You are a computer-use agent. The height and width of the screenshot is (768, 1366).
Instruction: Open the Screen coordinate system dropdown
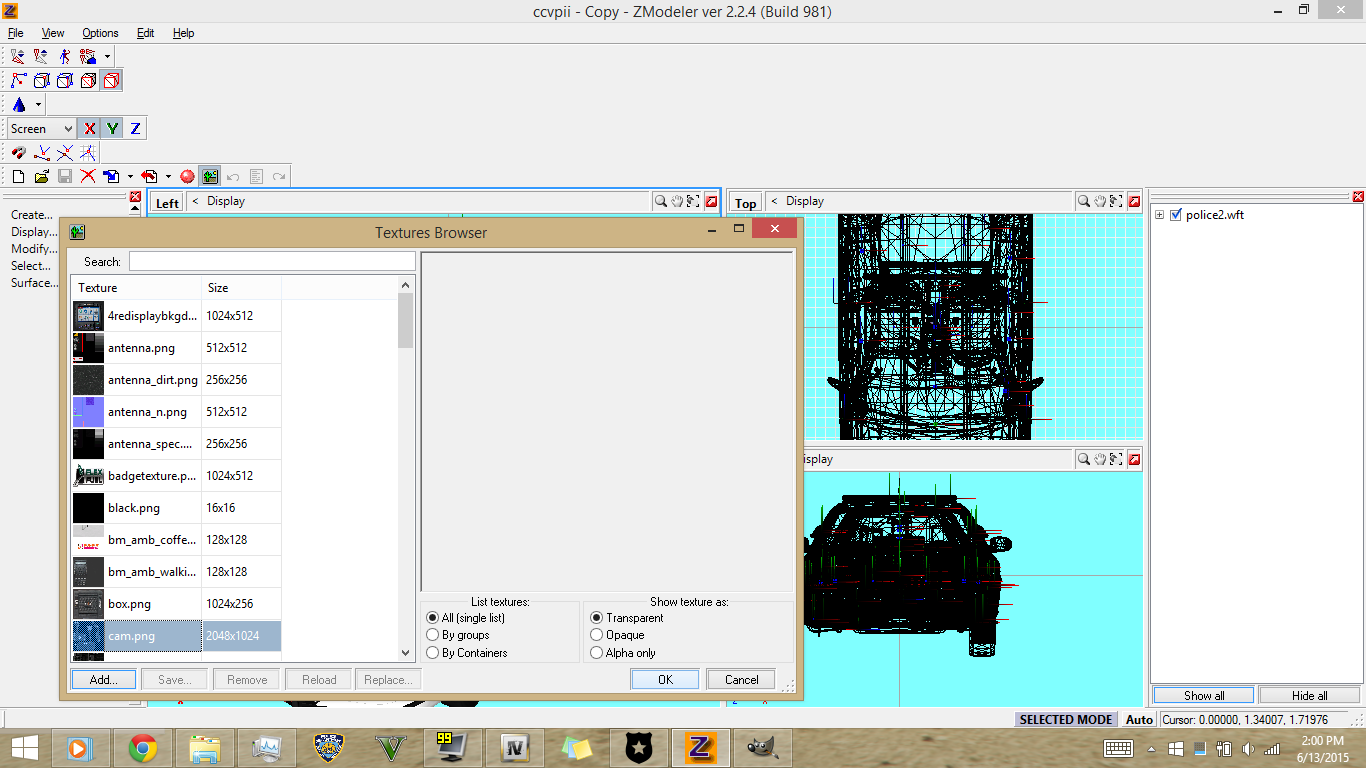tap(41, 129)
